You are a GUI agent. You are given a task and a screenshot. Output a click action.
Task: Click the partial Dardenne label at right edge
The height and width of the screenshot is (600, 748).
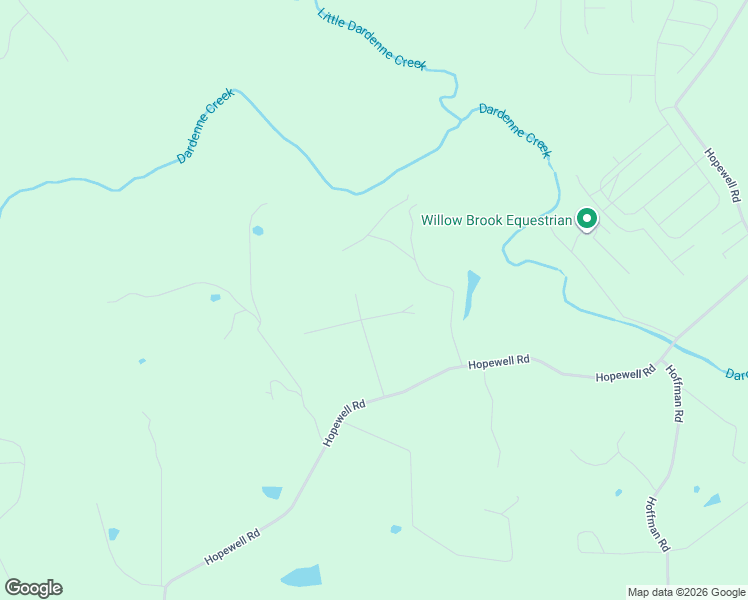point(737,374)
